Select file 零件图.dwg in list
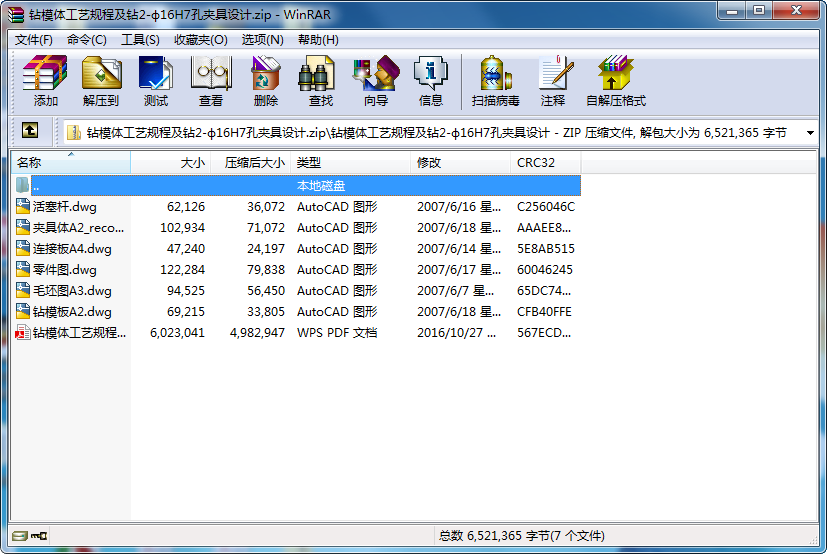827x554 pixels. tap(64, 270)
